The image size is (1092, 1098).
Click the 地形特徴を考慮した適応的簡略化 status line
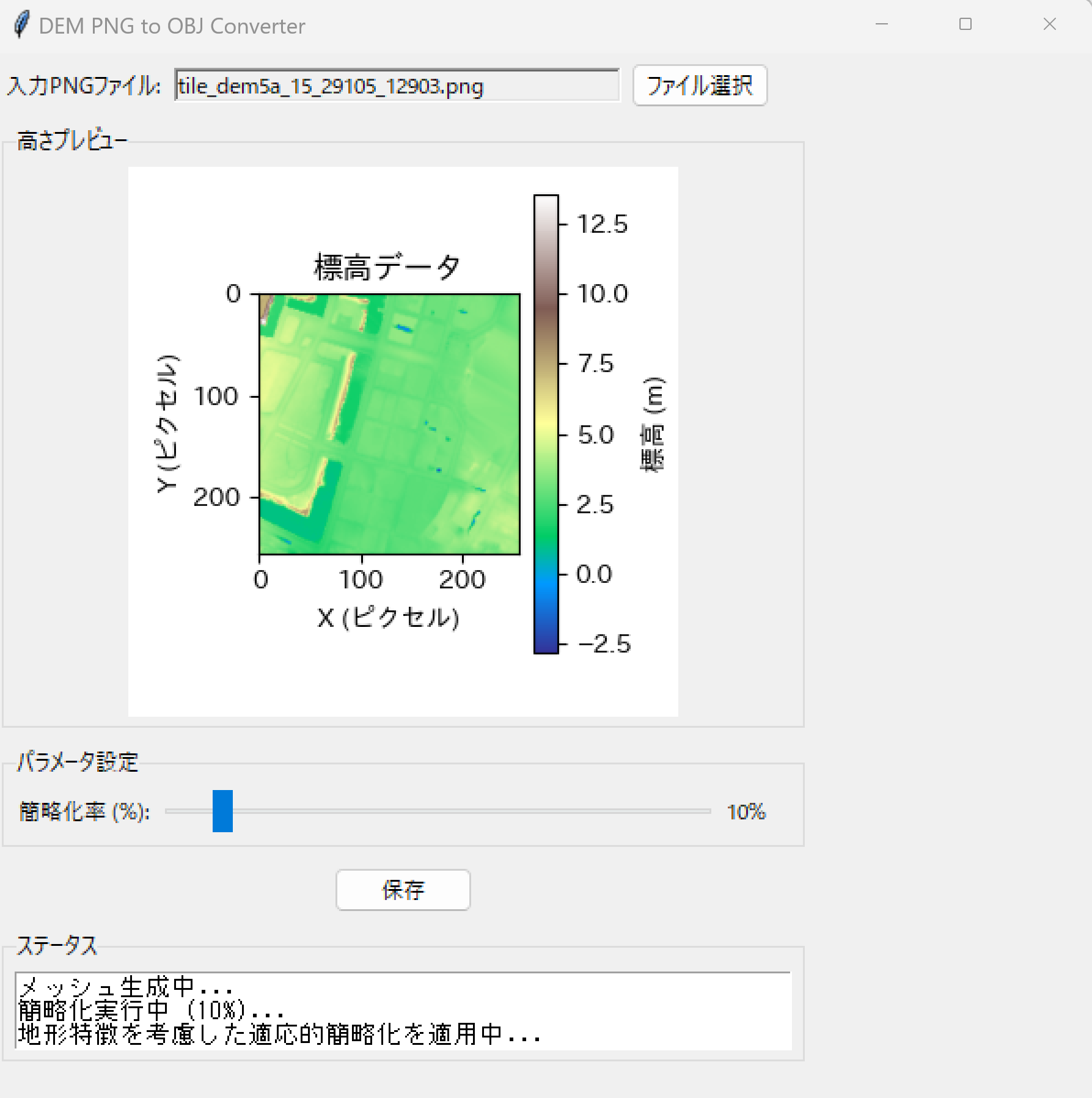point(279,1034)
